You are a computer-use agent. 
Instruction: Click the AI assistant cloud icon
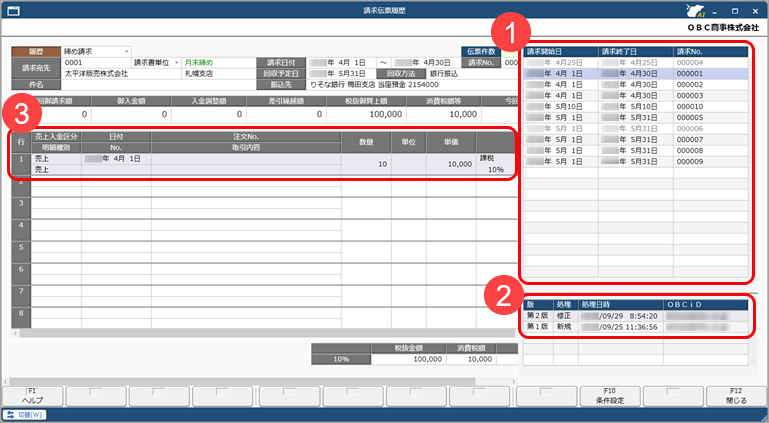pyautogui.click(x=695, y=11)
